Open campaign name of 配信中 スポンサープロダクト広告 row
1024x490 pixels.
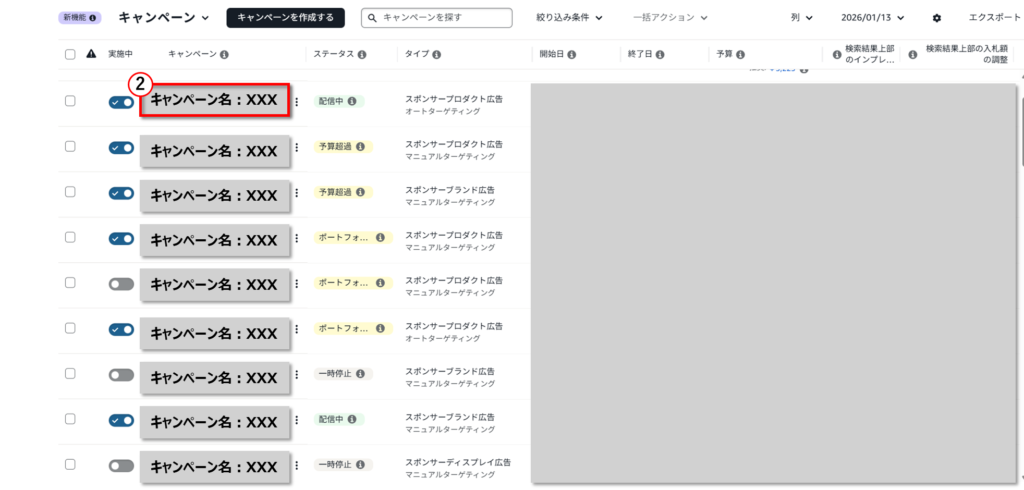coord(214,101)
